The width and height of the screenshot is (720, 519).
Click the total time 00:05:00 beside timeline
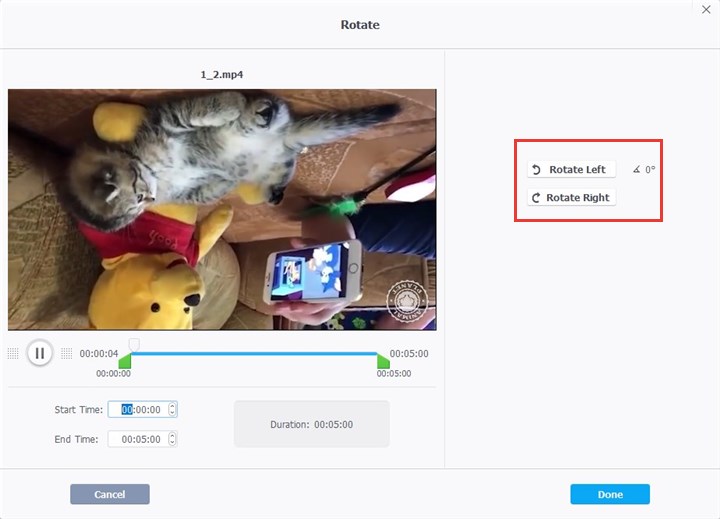(x=409, y=354)
